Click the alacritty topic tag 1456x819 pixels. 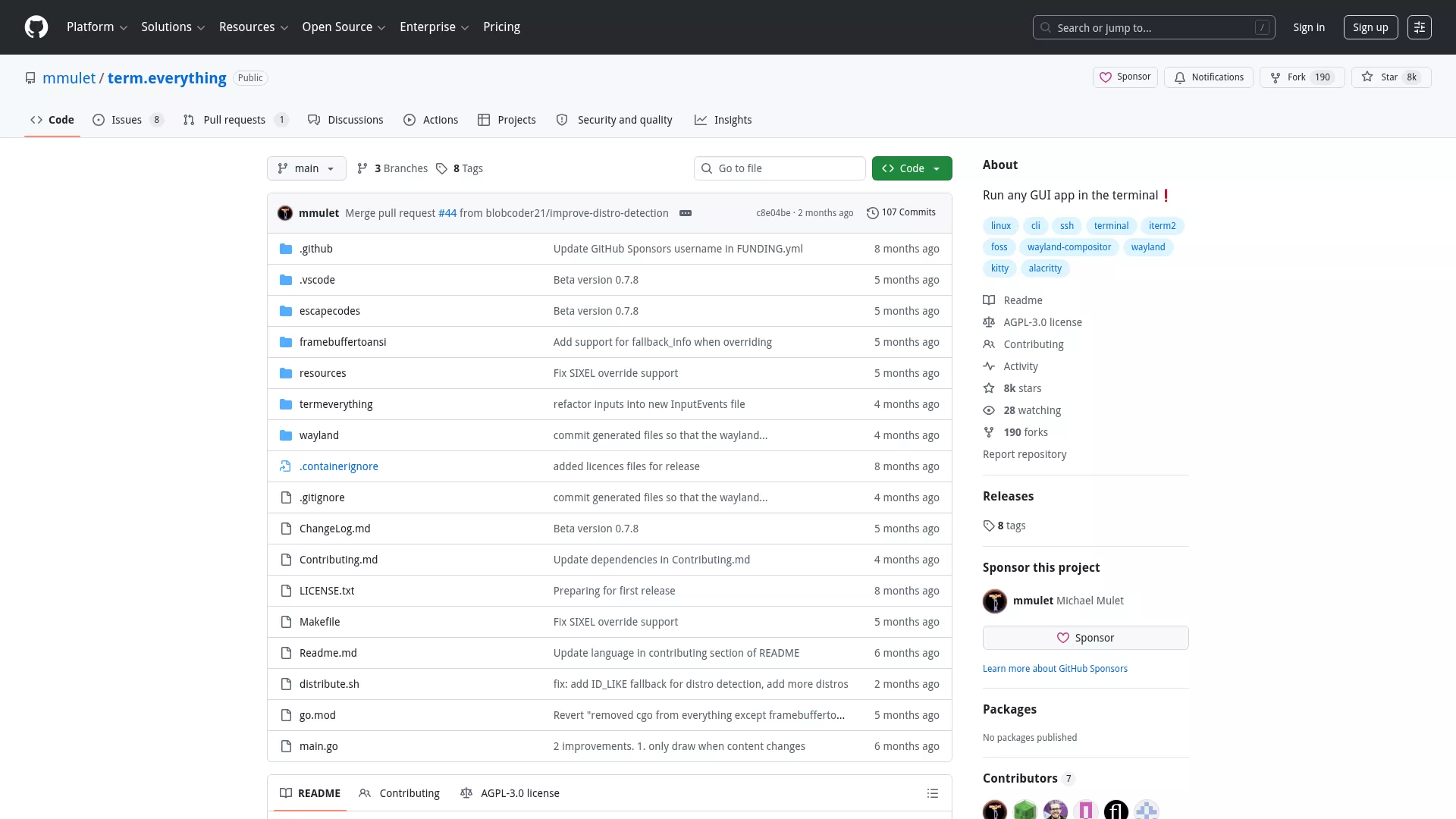pos(1045,268)
